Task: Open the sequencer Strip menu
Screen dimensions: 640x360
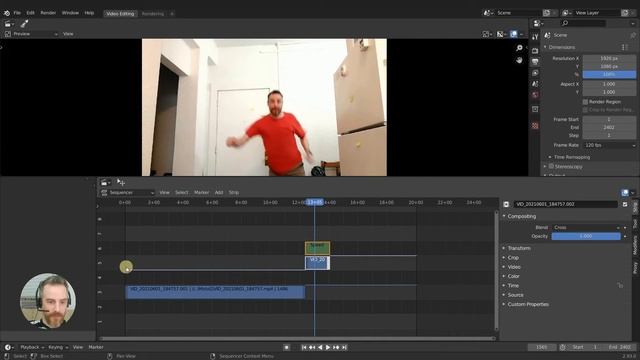Action: tap(234, 193)
